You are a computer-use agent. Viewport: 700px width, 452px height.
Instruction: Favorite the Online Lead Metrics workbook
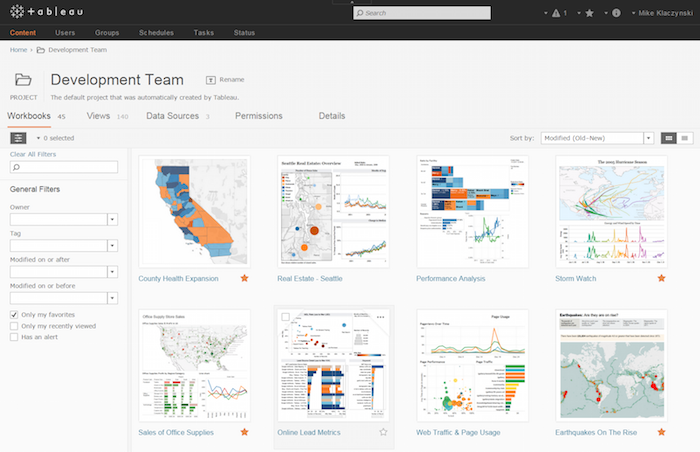383,432
